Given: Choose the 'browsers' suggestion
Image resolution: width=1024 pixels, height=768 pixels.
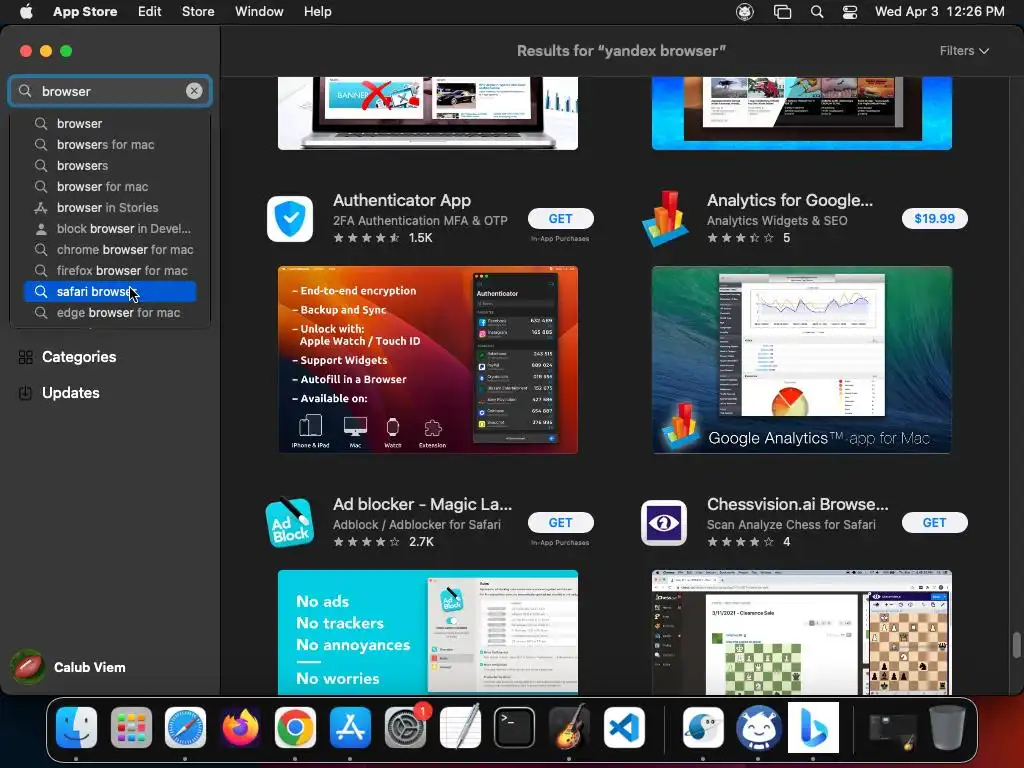Looking at the screenshot, I should [110, 165].
